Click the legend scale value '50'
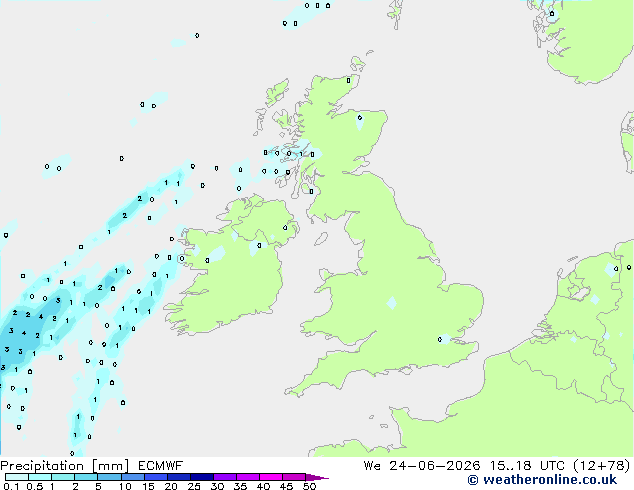The image size is (634, 490). [x=309, y=486]
